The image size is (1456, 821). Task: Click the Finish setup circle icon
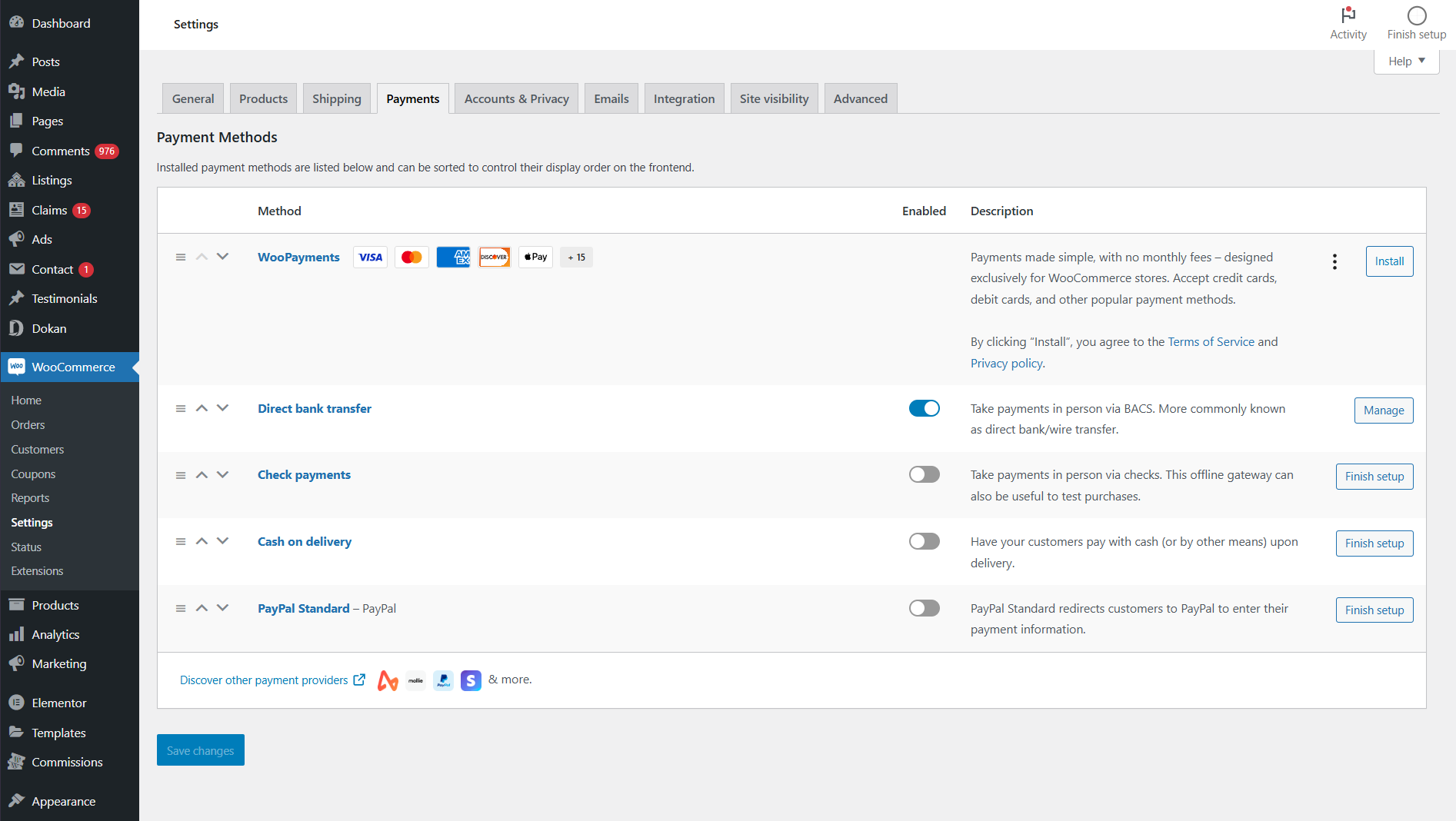click(1416, 15)
